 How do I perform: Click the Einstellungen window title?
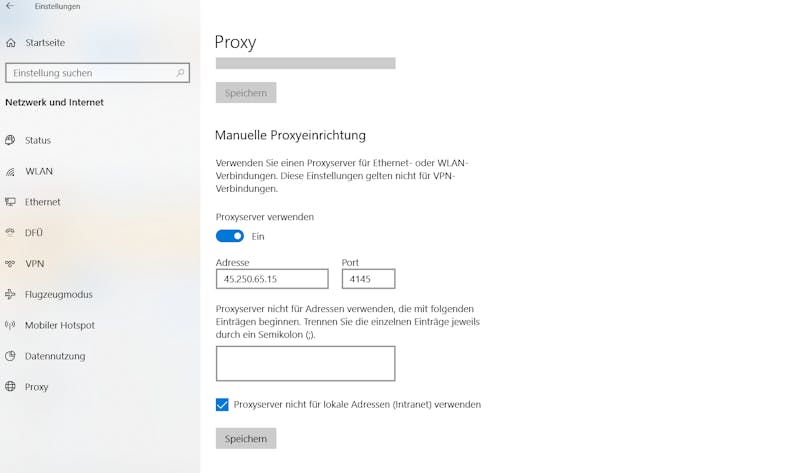pyautogui.click(x=57, y=7)
